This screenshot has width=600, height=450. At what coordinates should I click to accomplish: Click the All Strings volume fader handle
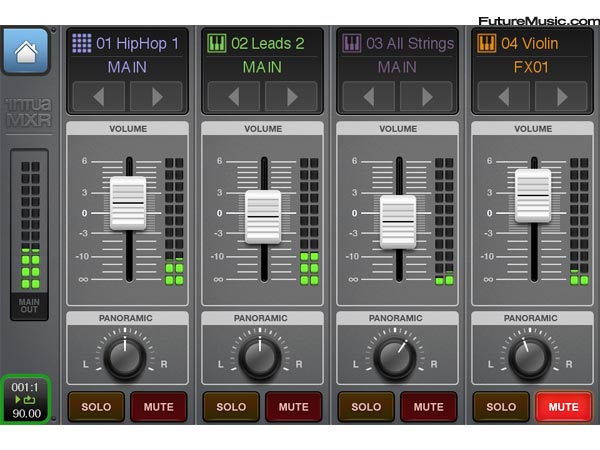(398, 222)
